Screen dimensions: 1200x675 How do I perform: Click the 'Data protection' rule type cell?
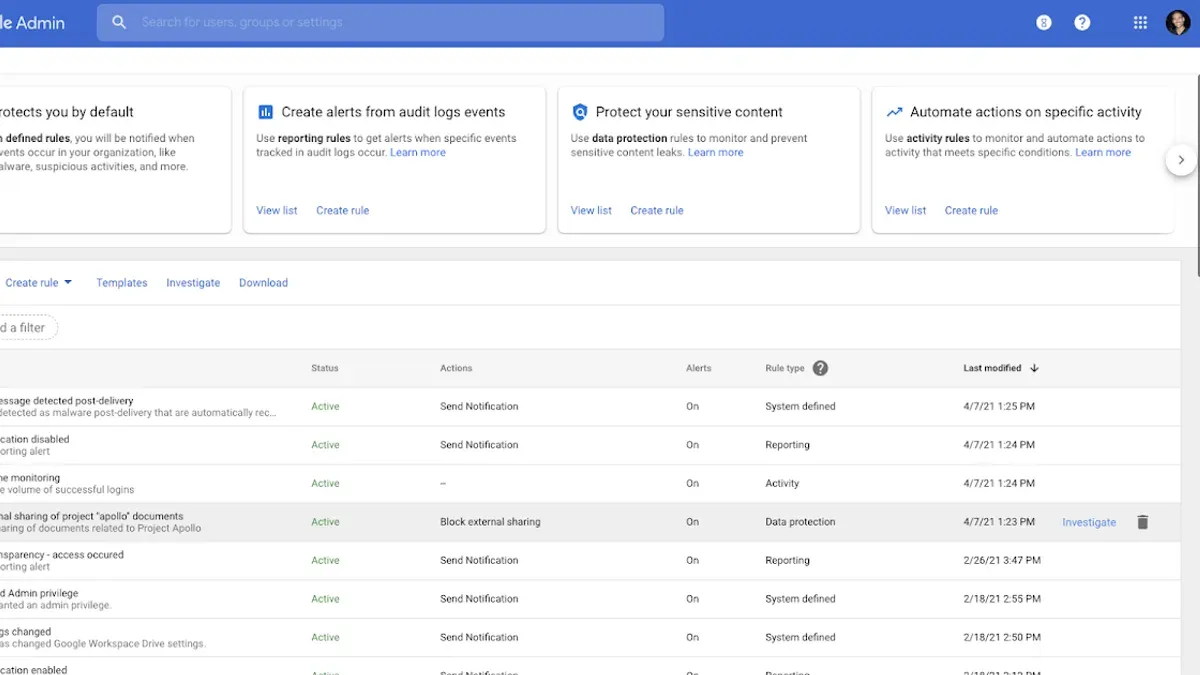click(800, 522)
